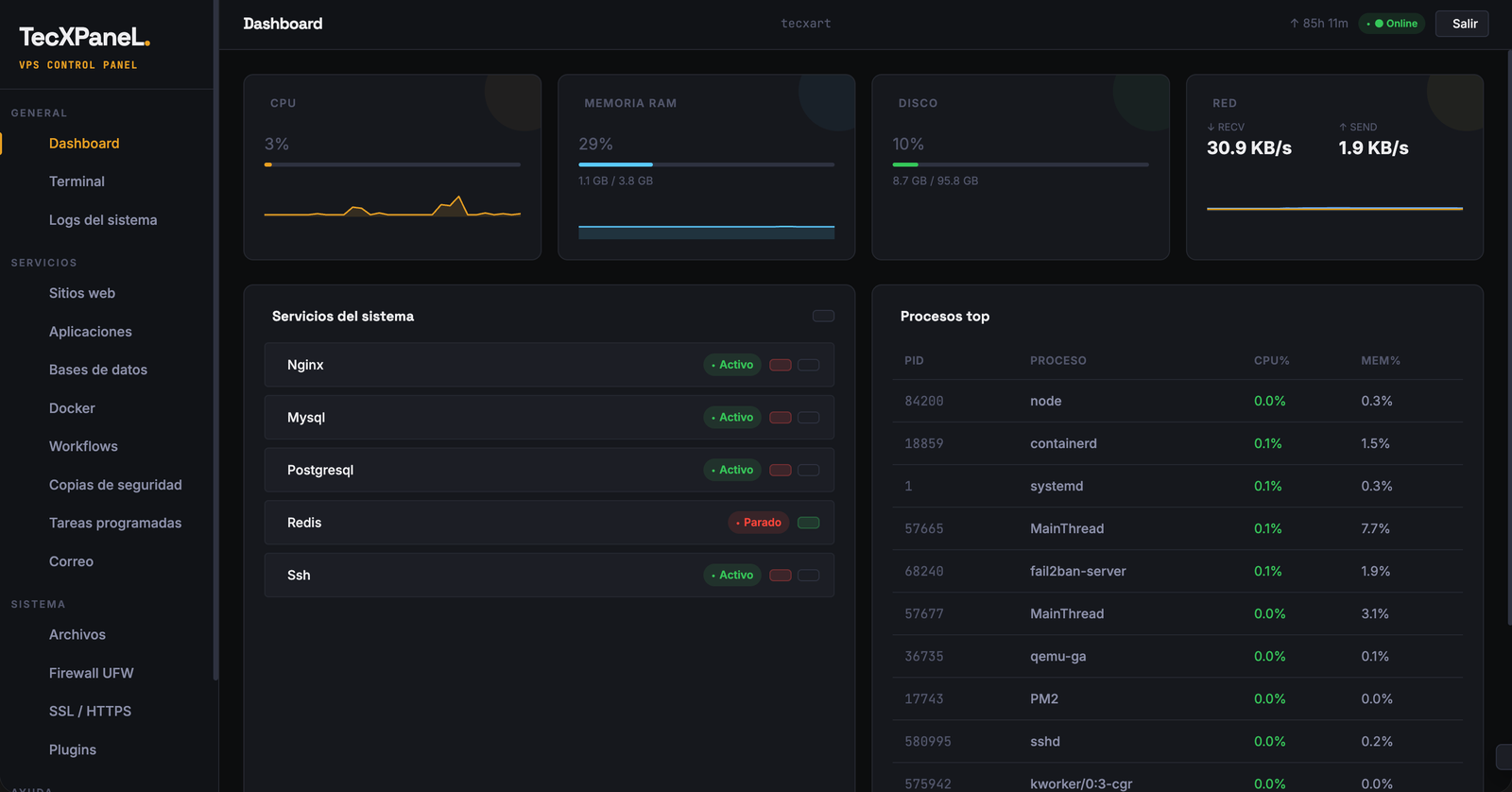Open the Terminal page from sidebar
Screen dimensions: 1512x792
tap(77, 181)
